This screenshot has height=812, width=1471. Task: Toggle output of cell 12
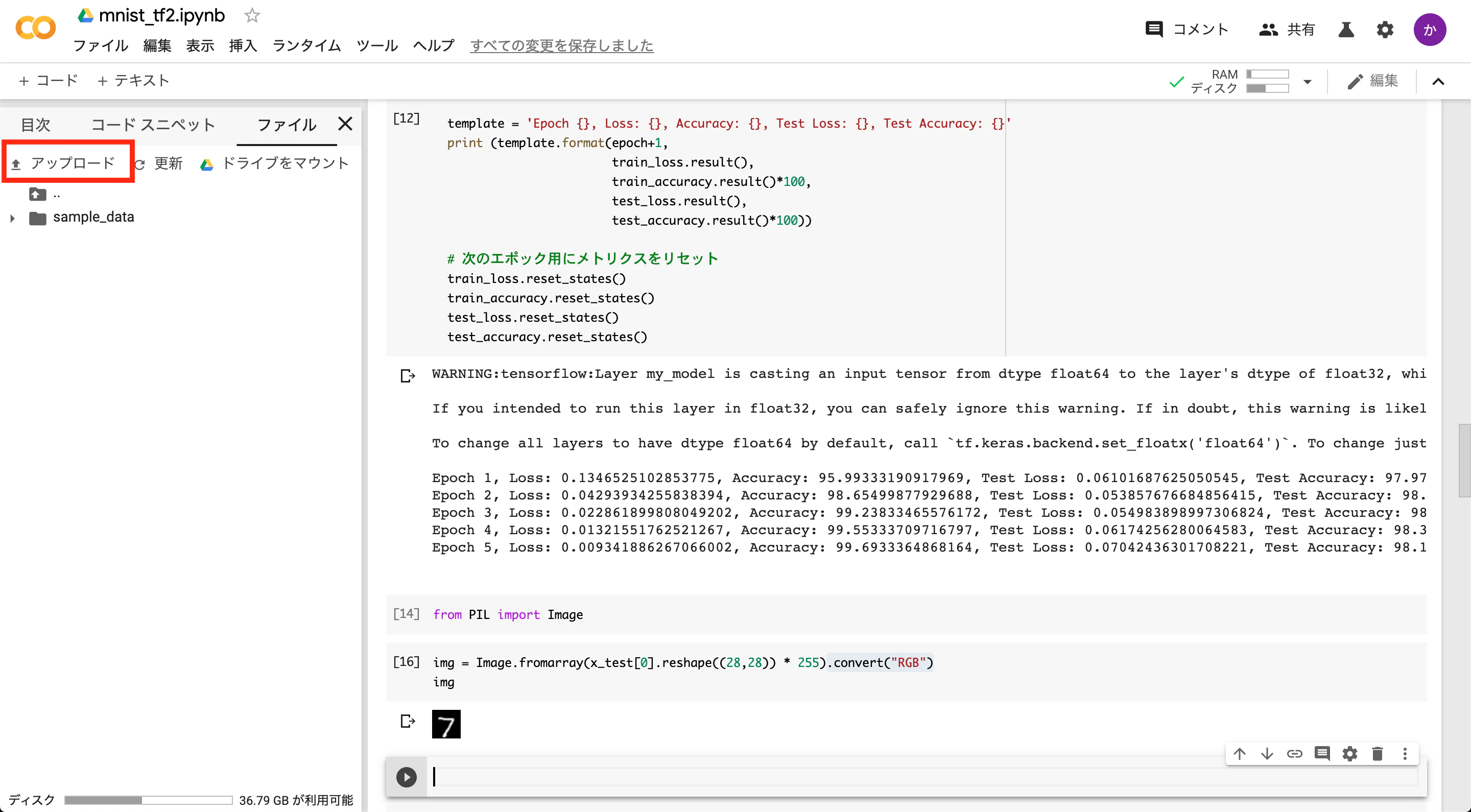[x=407, y=375]
